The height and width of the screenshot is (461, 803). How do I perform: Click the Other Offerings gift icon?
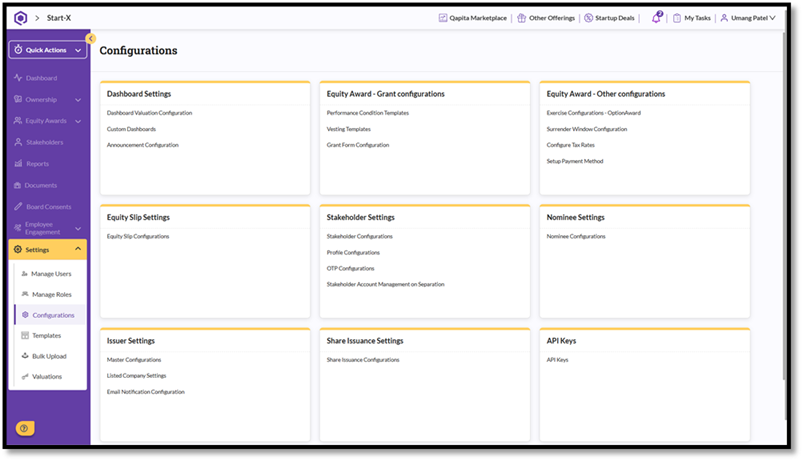(521, 18)
